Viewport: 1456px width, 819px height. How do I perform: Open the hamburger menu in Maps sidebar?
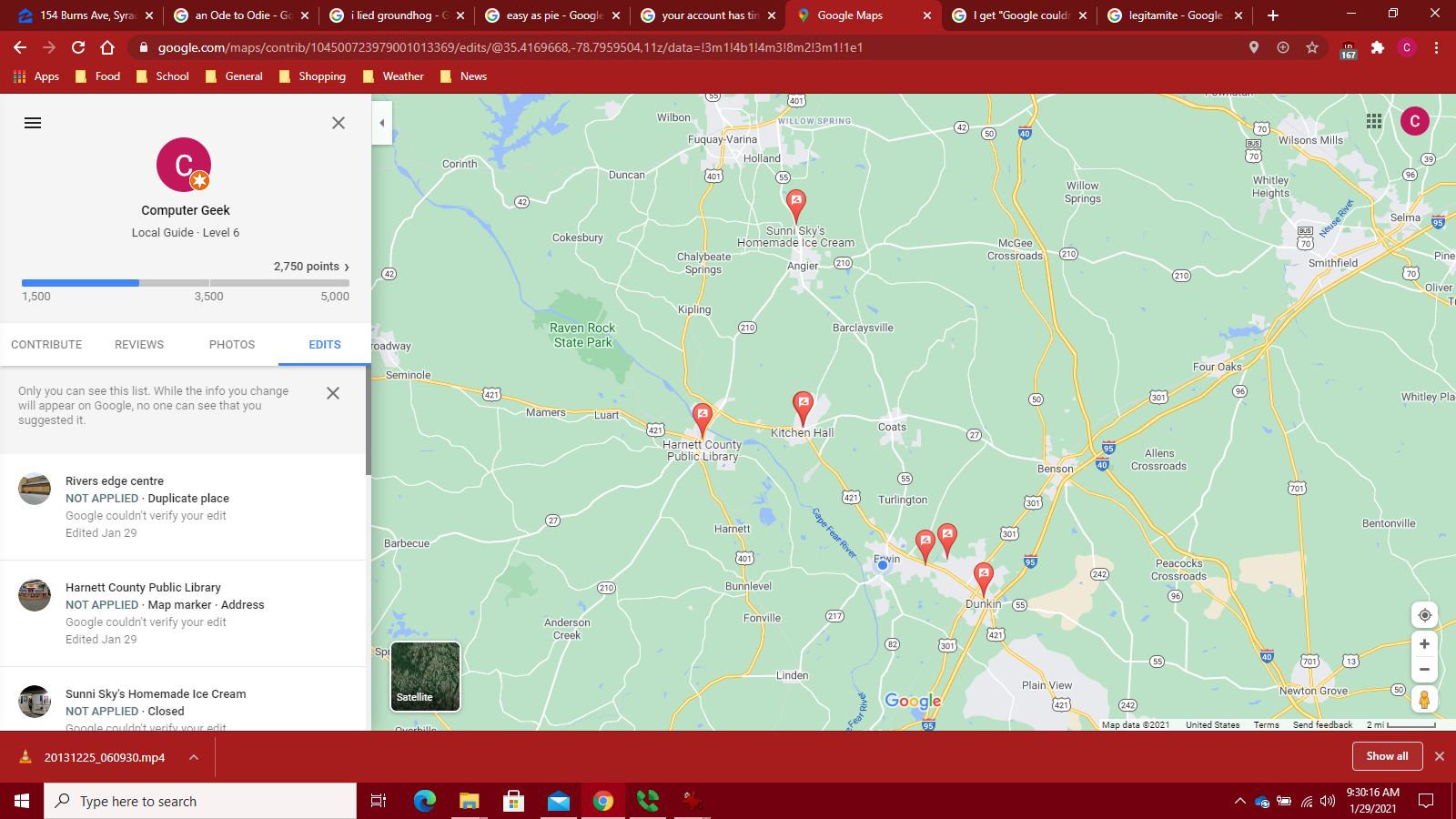pyautogui.click(x=33, y=123)
